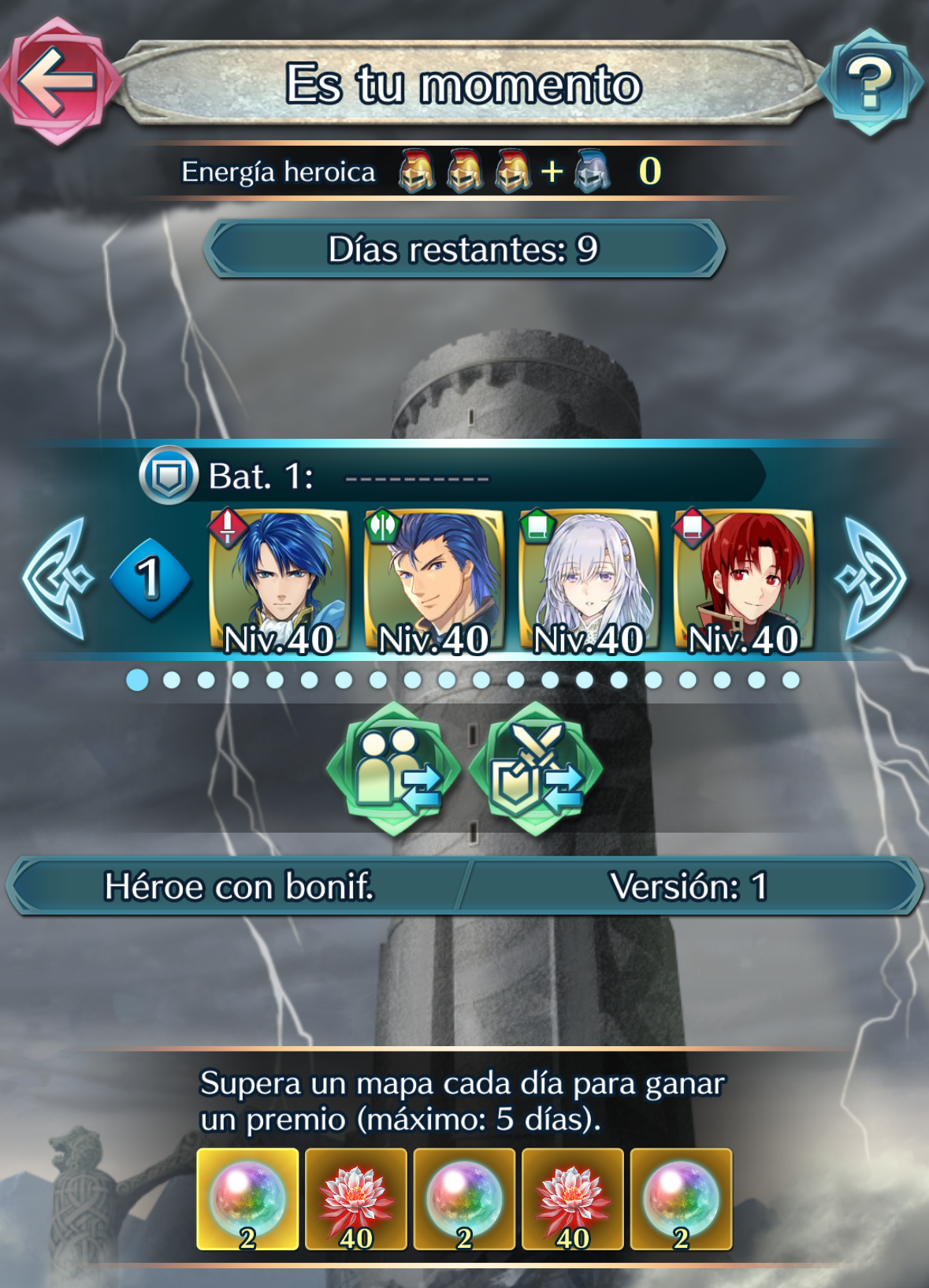The image size is (929, 1288).
Task: Select the red-haired red tome hero
Action: (743, 582)
